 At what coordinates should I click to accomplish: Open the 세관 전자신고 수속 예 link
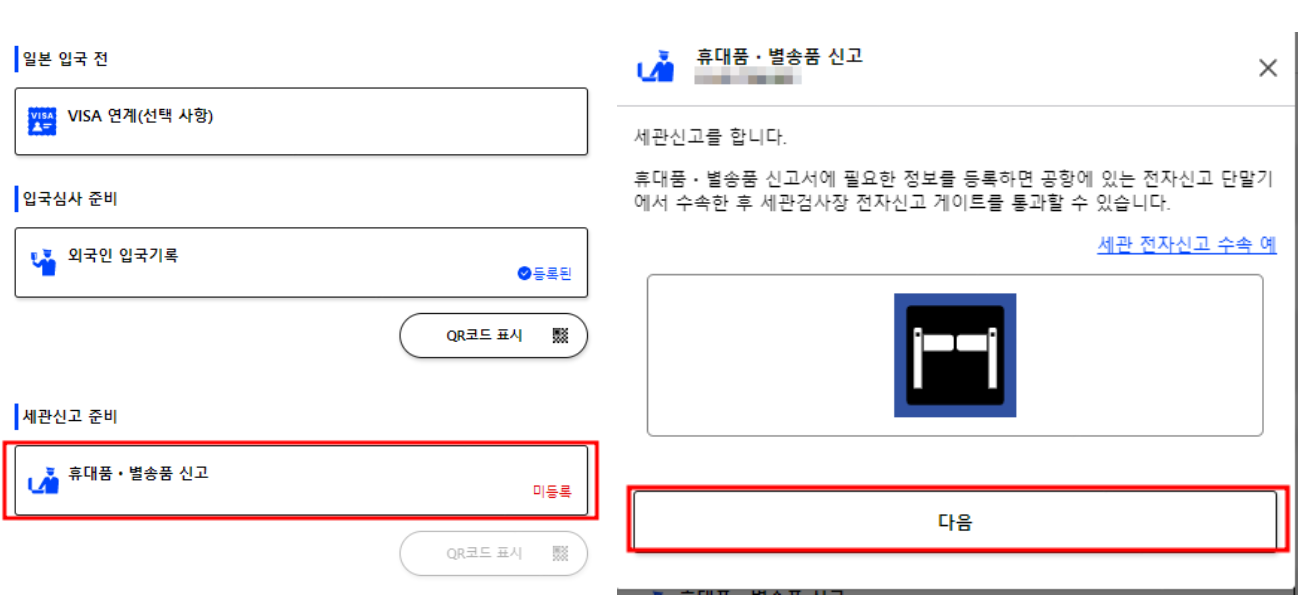1187,245
